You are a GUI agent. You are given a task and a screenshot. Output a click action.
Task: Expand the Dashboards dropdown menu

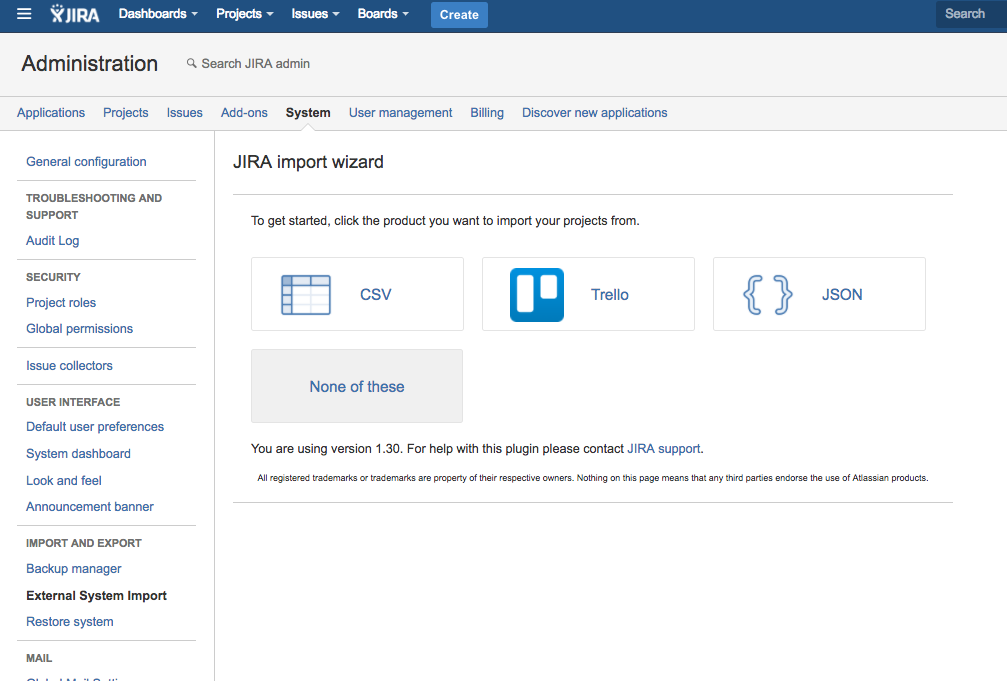(x=158, y=13)
